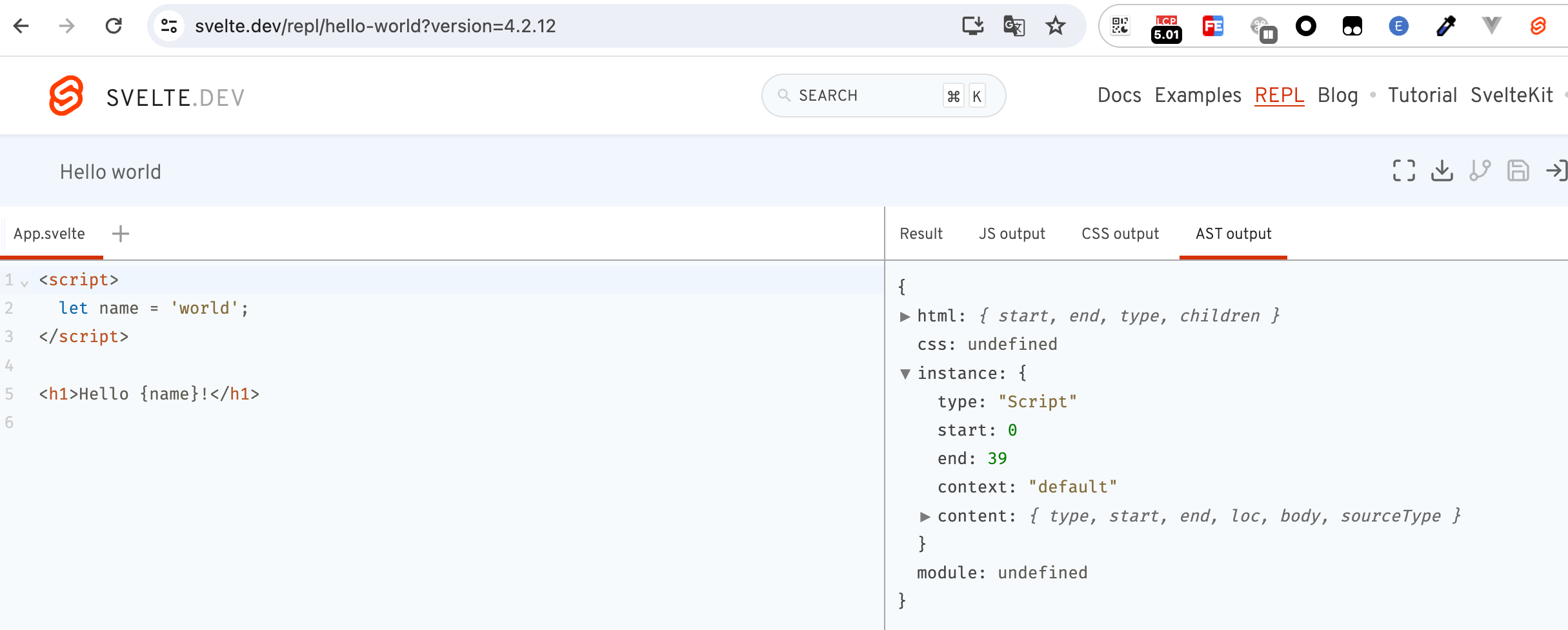
Task: Fold the script block on line 1
Action: (25, 283)
